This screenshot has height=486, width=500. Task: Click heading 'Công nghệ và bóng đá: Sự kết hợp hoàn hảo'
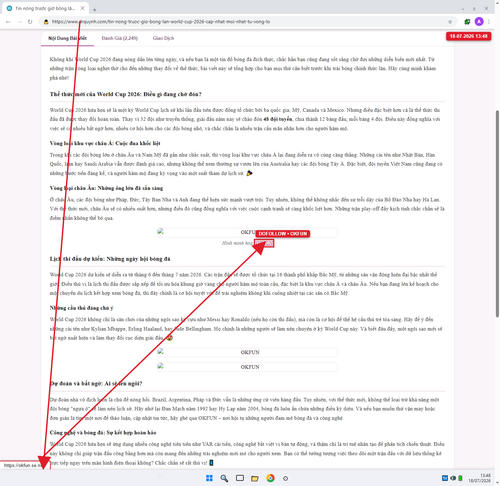tap(103, 433)
